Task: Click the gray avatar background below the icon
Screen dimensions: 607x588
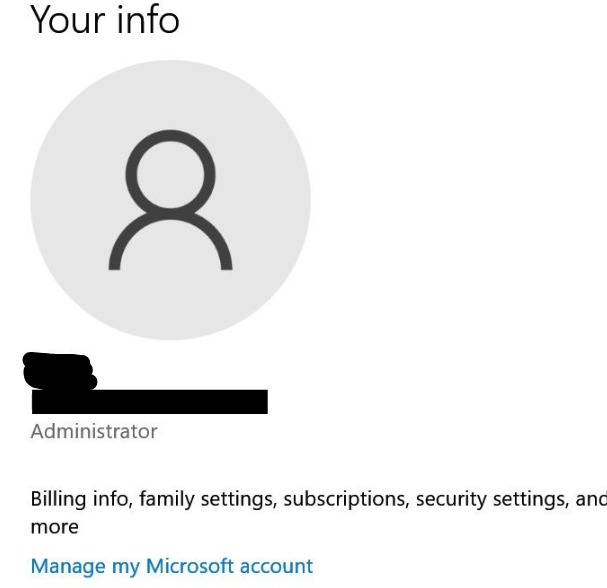Action: [170, 304]
